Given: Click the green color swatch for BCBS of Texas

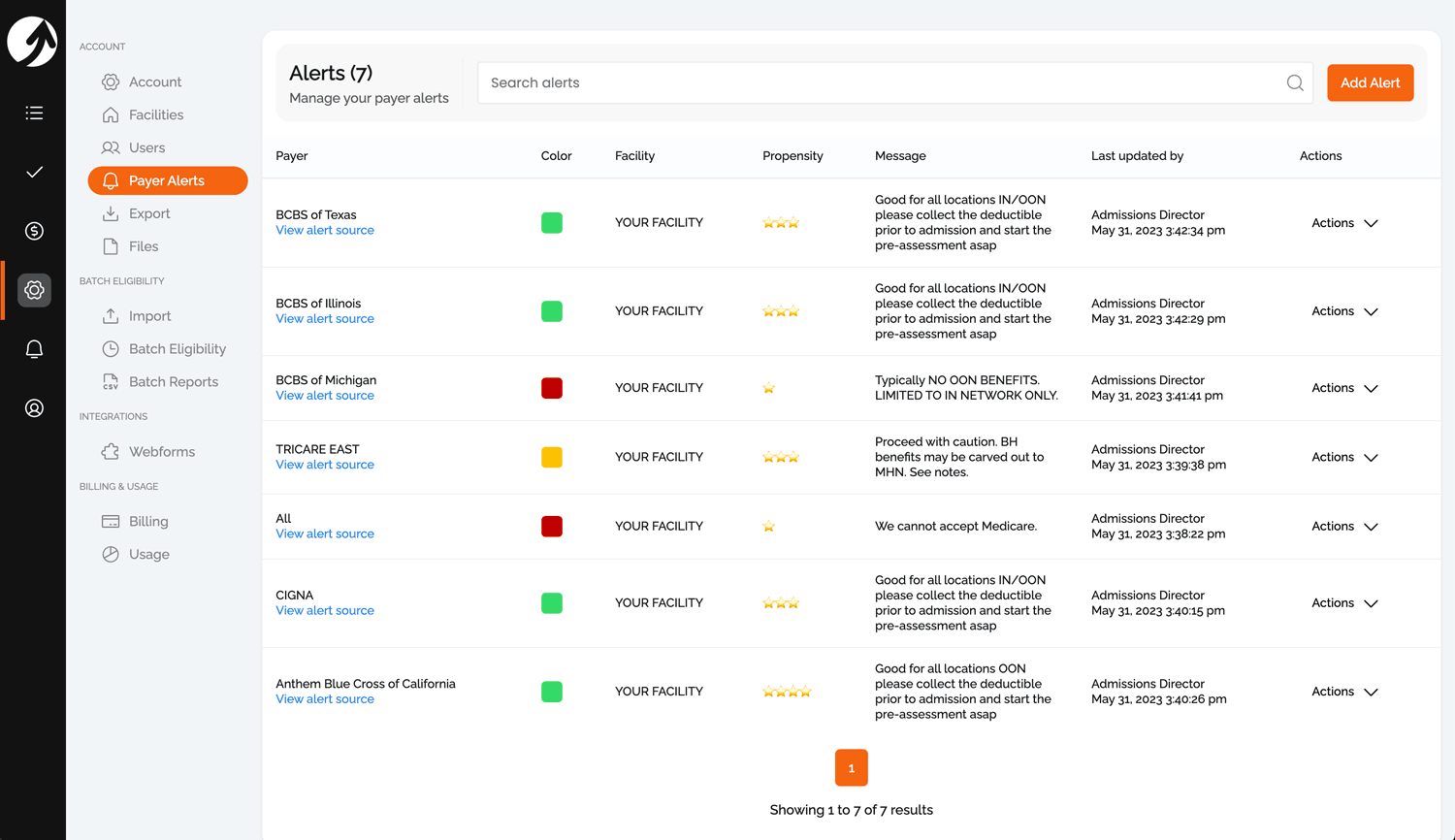Looking at the screenshot, I should (x=552, y=223).
